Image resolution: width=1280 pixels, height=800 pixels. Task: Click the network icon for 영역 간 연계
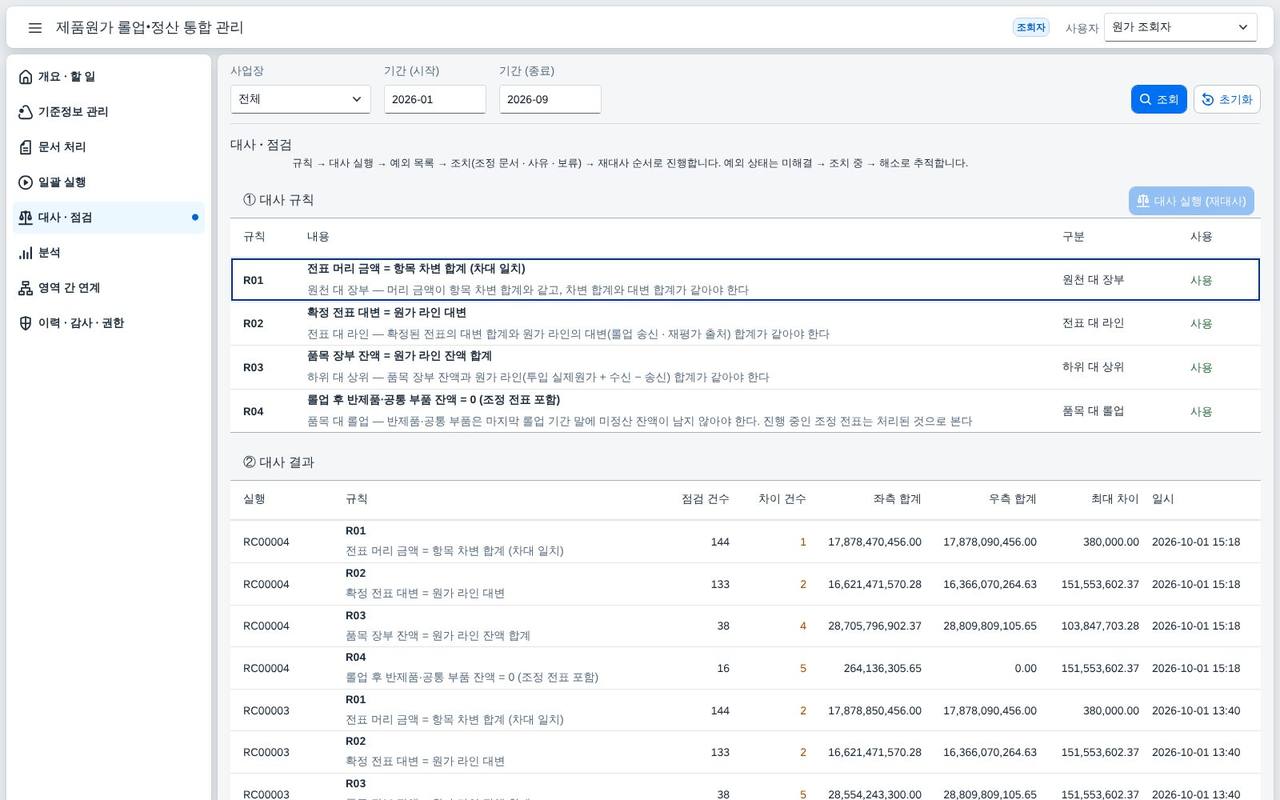26,288
